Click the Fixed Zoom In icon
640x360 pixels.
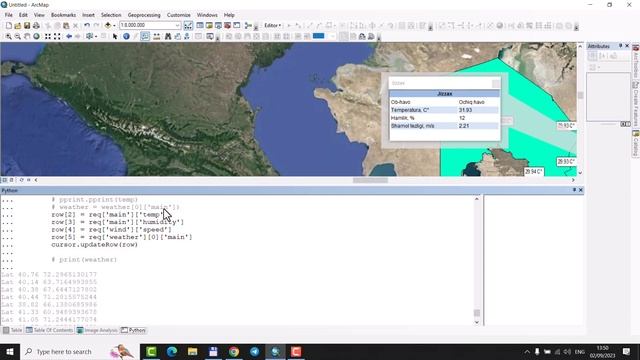click(x=48, y=37)
